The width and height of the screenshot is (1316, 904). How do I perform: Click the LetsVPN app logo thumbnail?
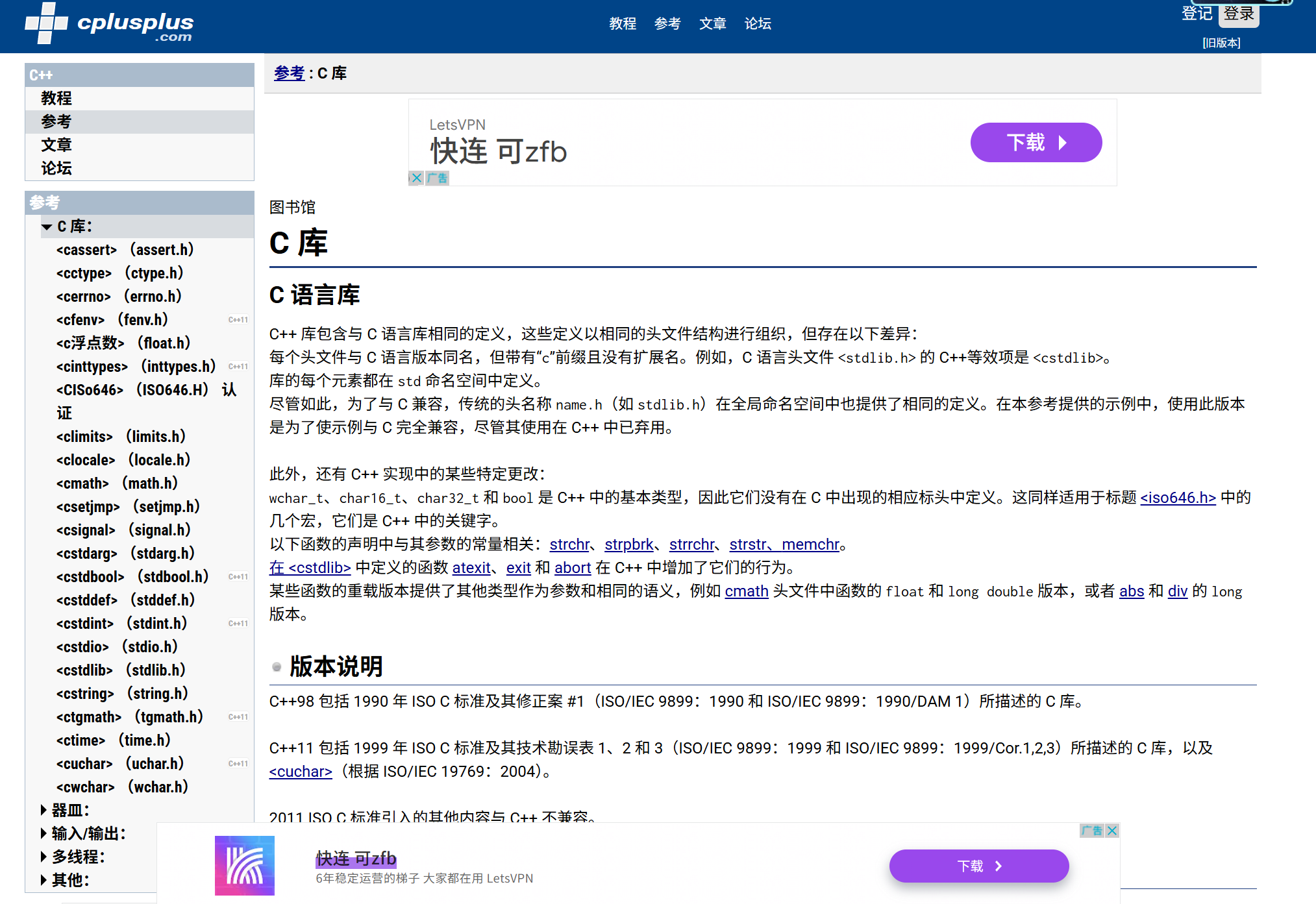(x=245, y=866)
